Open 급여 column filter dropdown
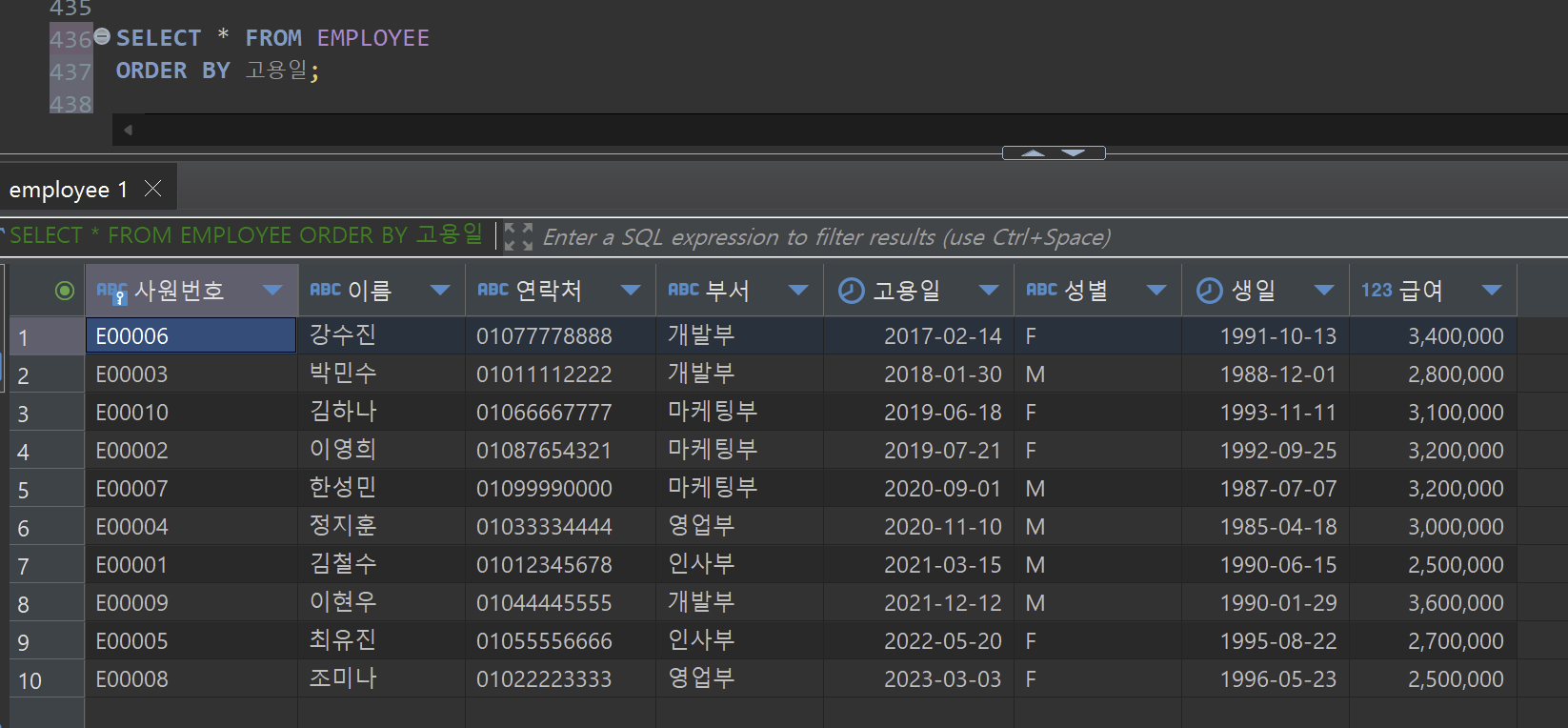This screenshot has height=728, width=1568. (1492, 291)
